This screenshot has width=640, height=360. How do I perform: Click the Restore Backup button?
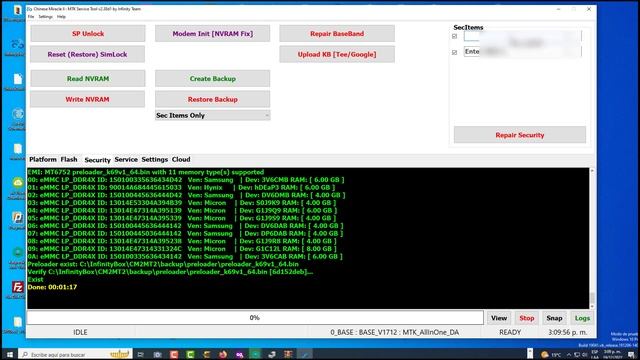[212, 99]
